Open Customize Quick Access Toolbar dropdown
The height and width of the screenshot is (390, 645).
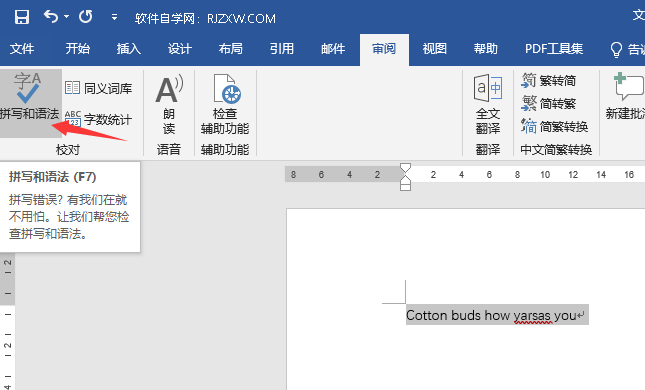tap(114, 17)
